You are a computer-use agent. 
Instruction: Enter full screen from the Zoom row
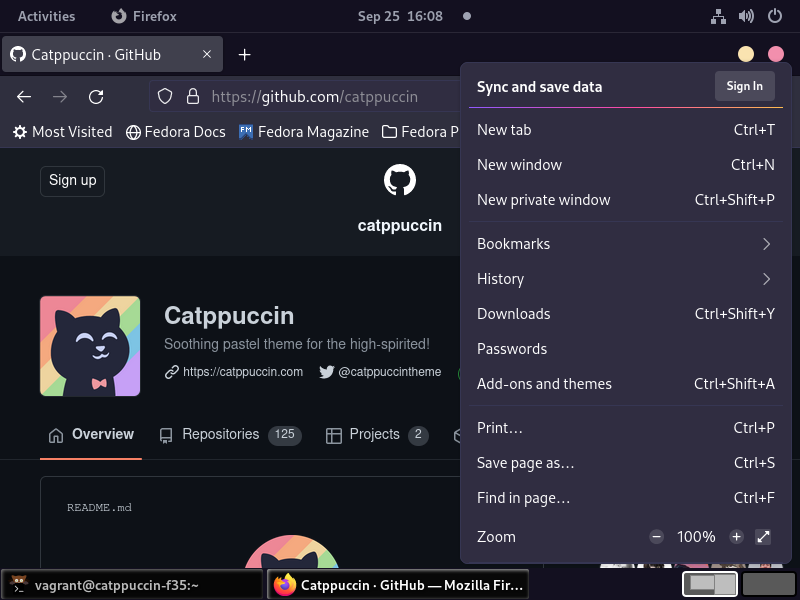click(x=763, y=537)
